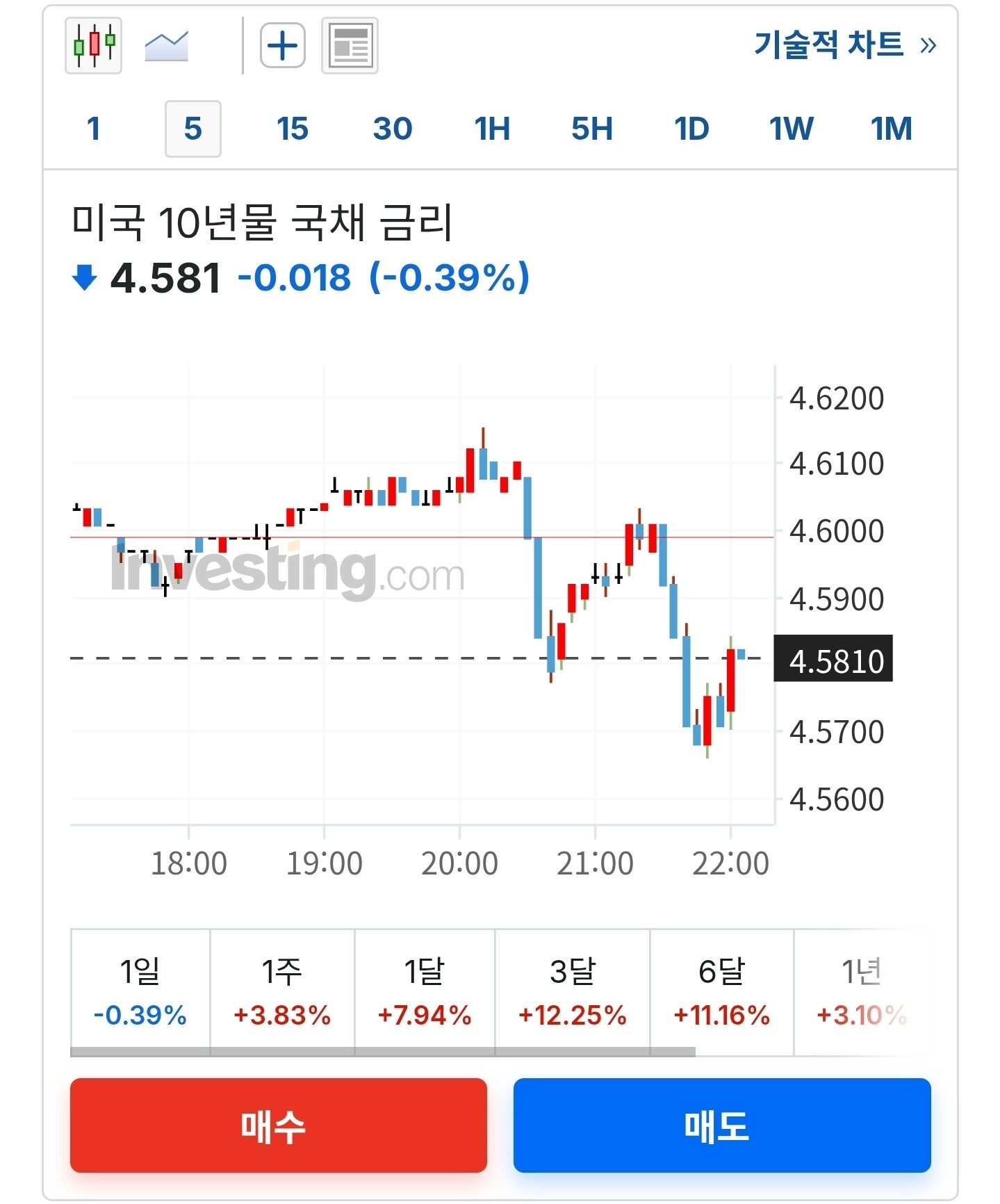Click the period list horizontal scrollbar
This screenshot has width=1000, height=1204.
383,1052
